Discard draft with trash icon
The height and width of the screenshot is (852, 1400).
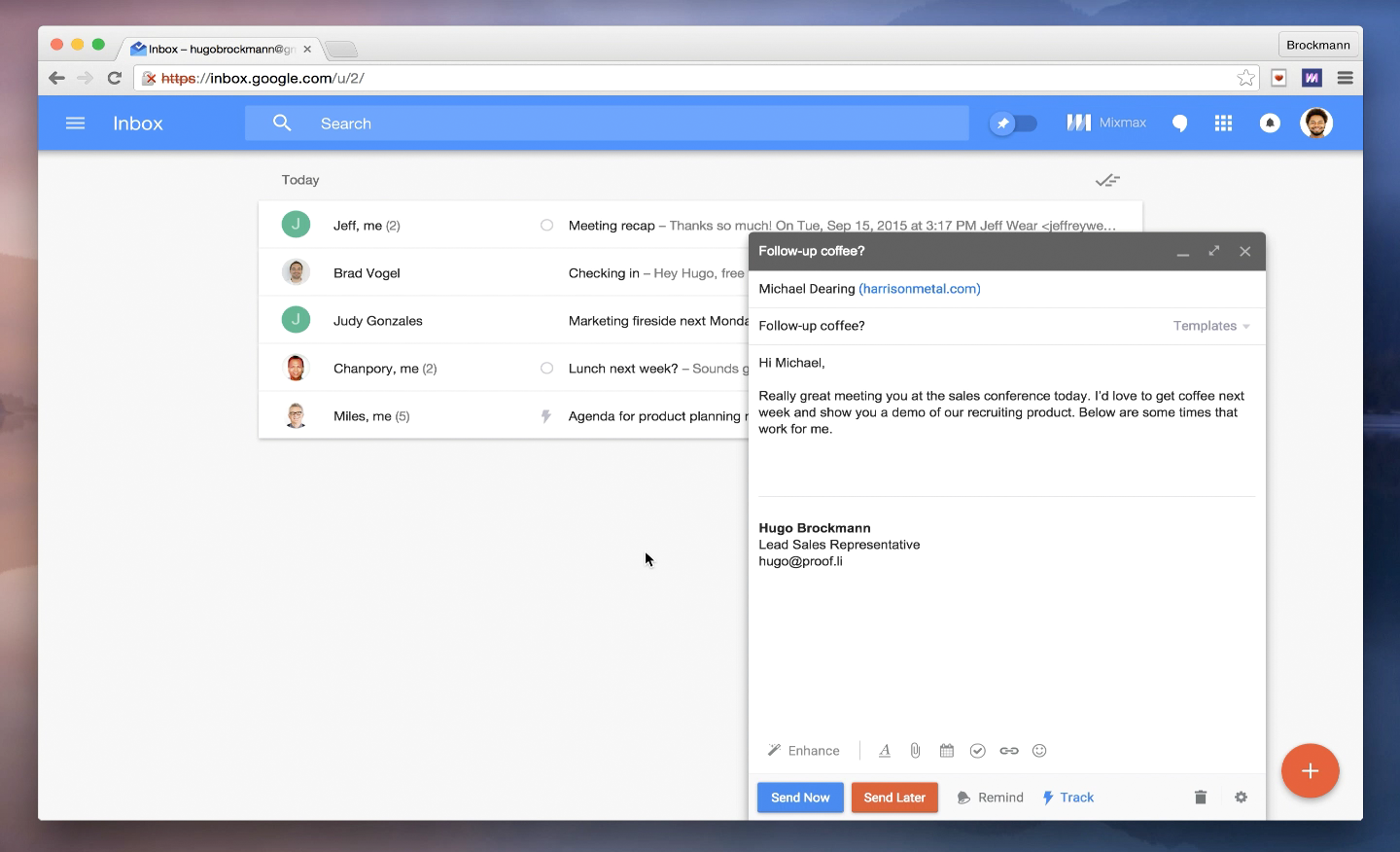pos(1201,798)
